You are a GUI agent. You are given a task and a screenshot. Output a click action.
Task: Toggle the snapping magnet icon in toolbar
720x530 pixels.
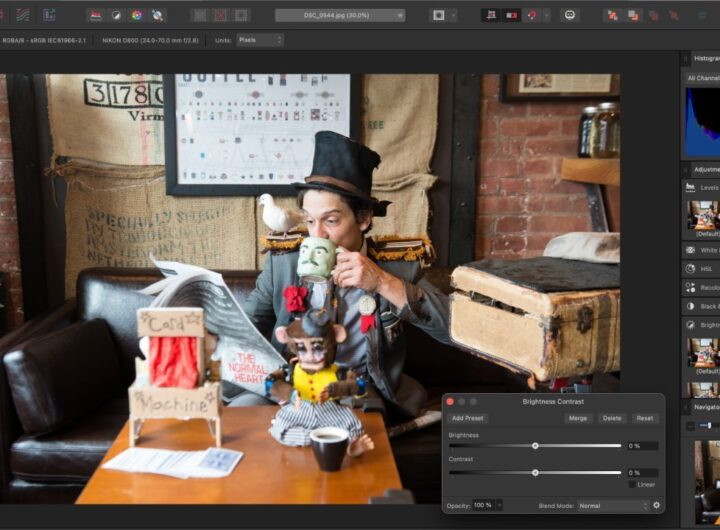point(532,15)
